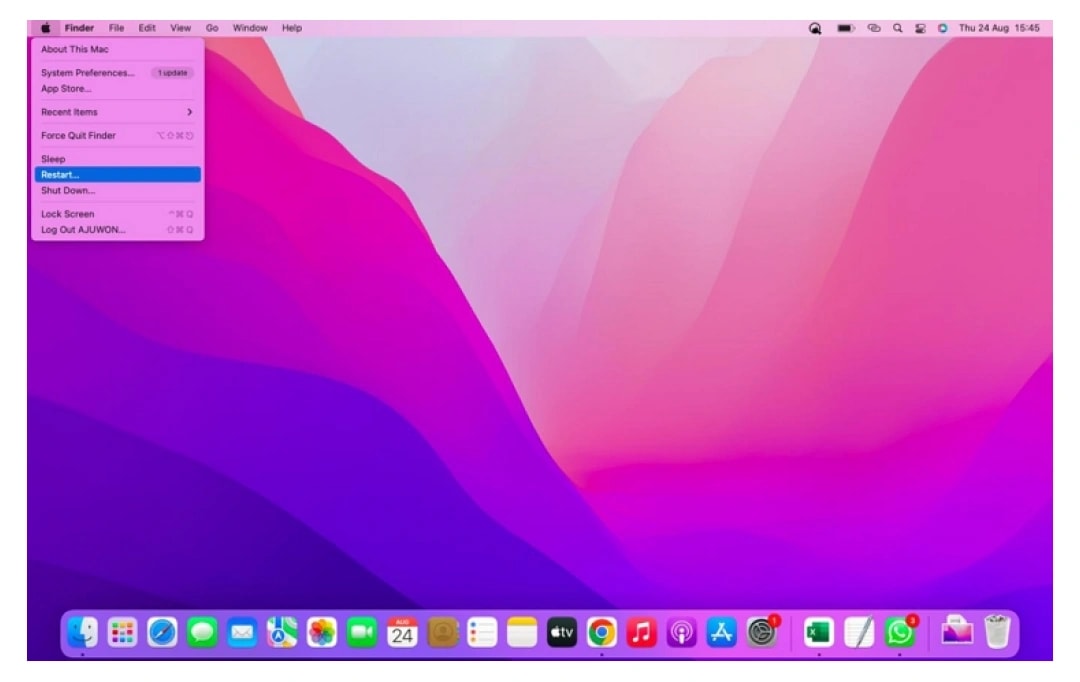Open the View menu

[x=180, y=28]
